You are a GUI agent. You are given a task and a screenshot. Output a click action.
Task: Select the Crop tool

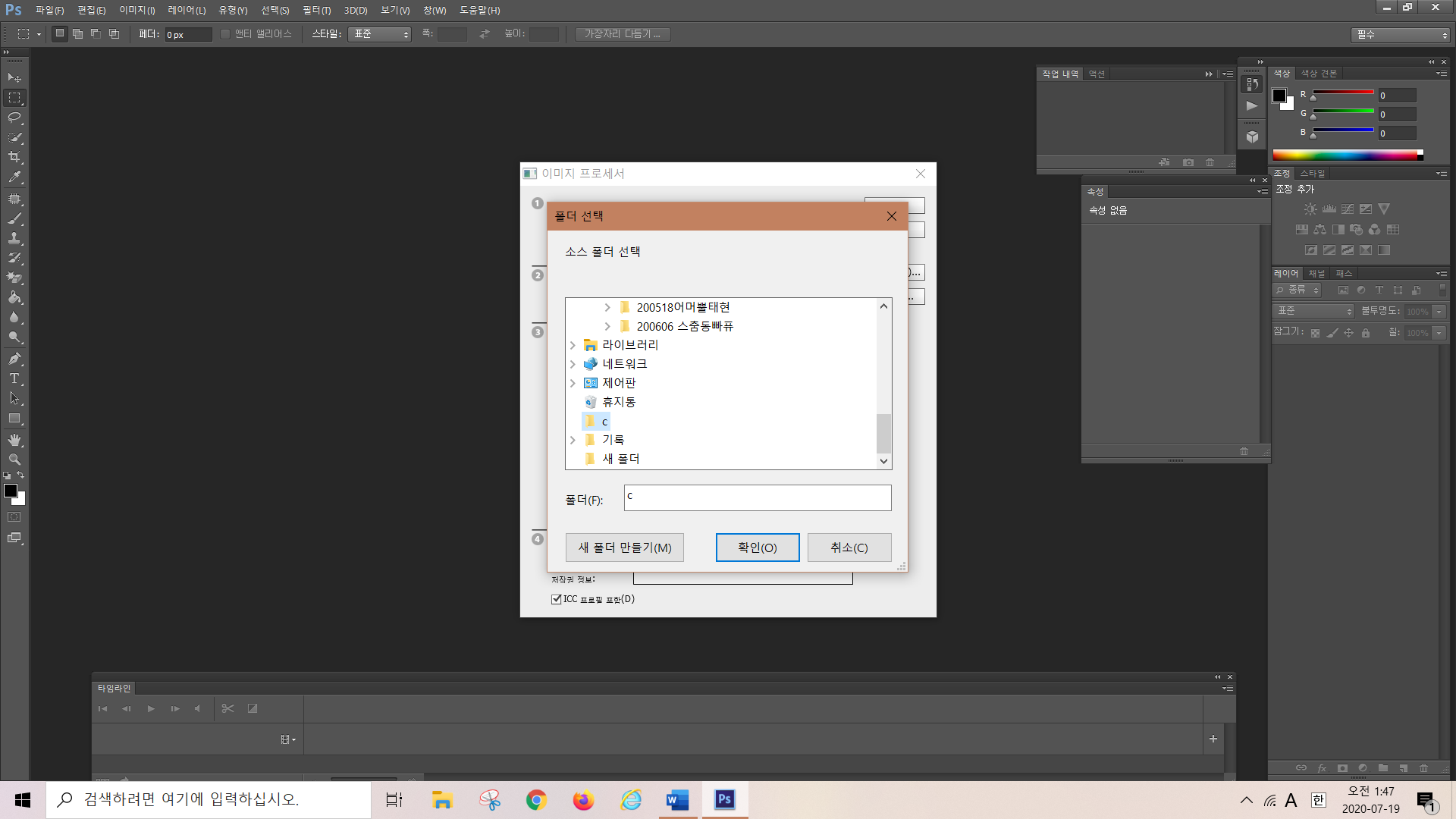[x=14, y=157]
